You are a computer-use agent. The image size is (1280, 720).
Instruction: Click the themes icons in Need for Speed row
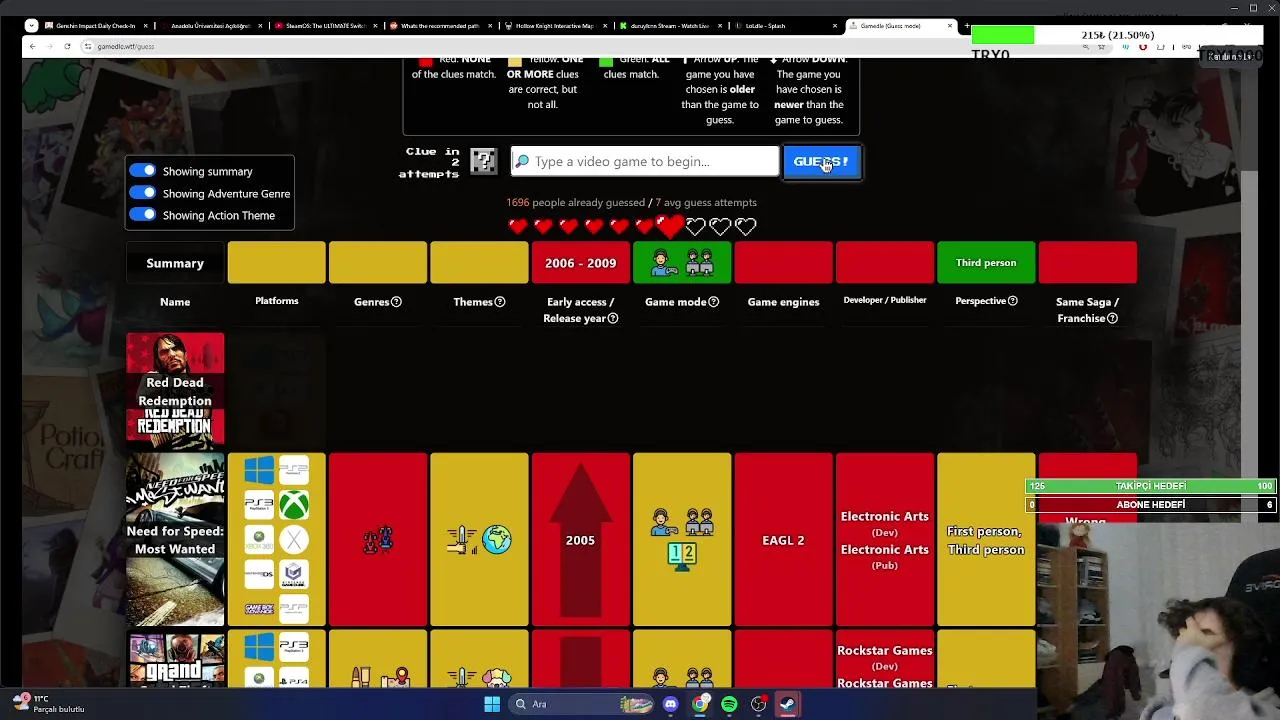(x=479, y=540)
